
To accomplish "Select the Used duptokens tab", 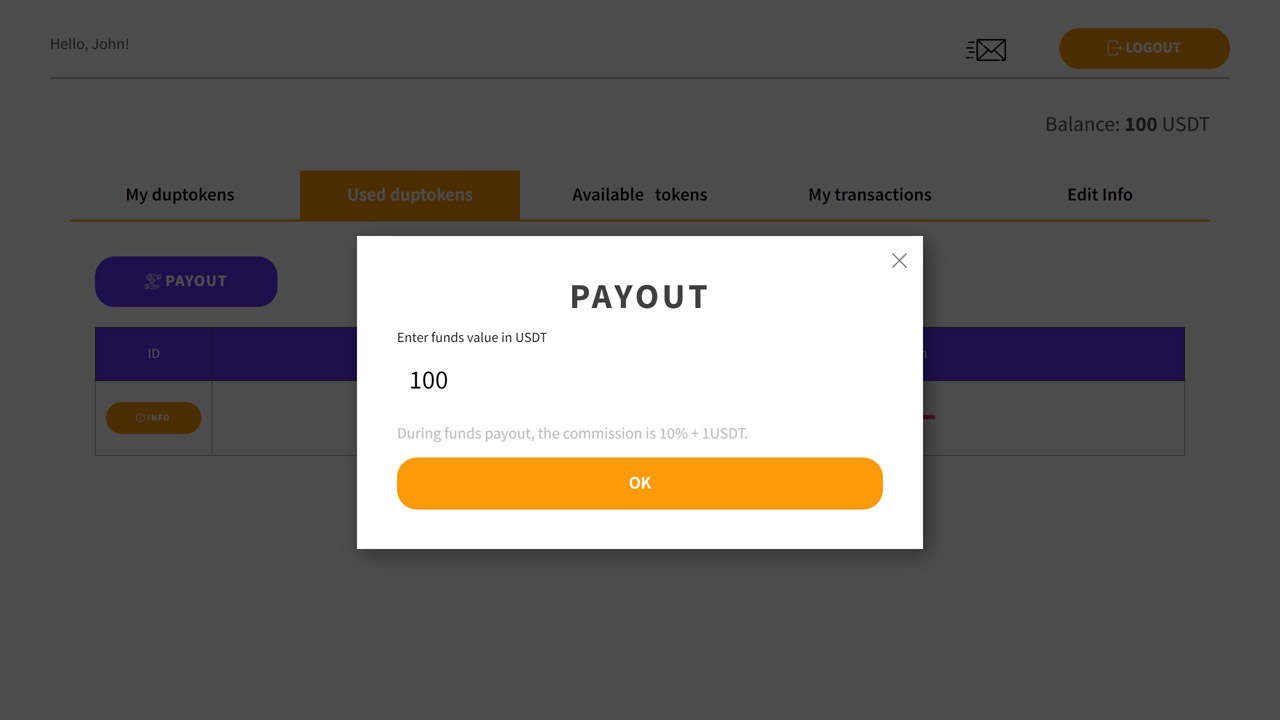I will pos(410,195).
